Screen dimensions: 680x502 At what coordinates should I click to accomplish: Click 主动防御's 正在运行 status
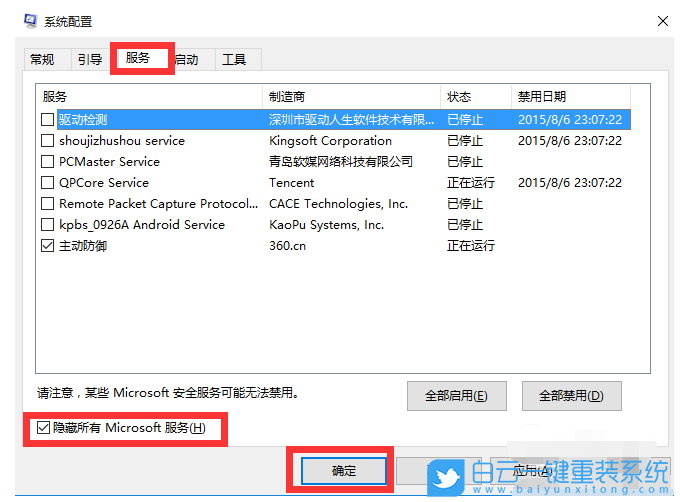tap(471, 246)
